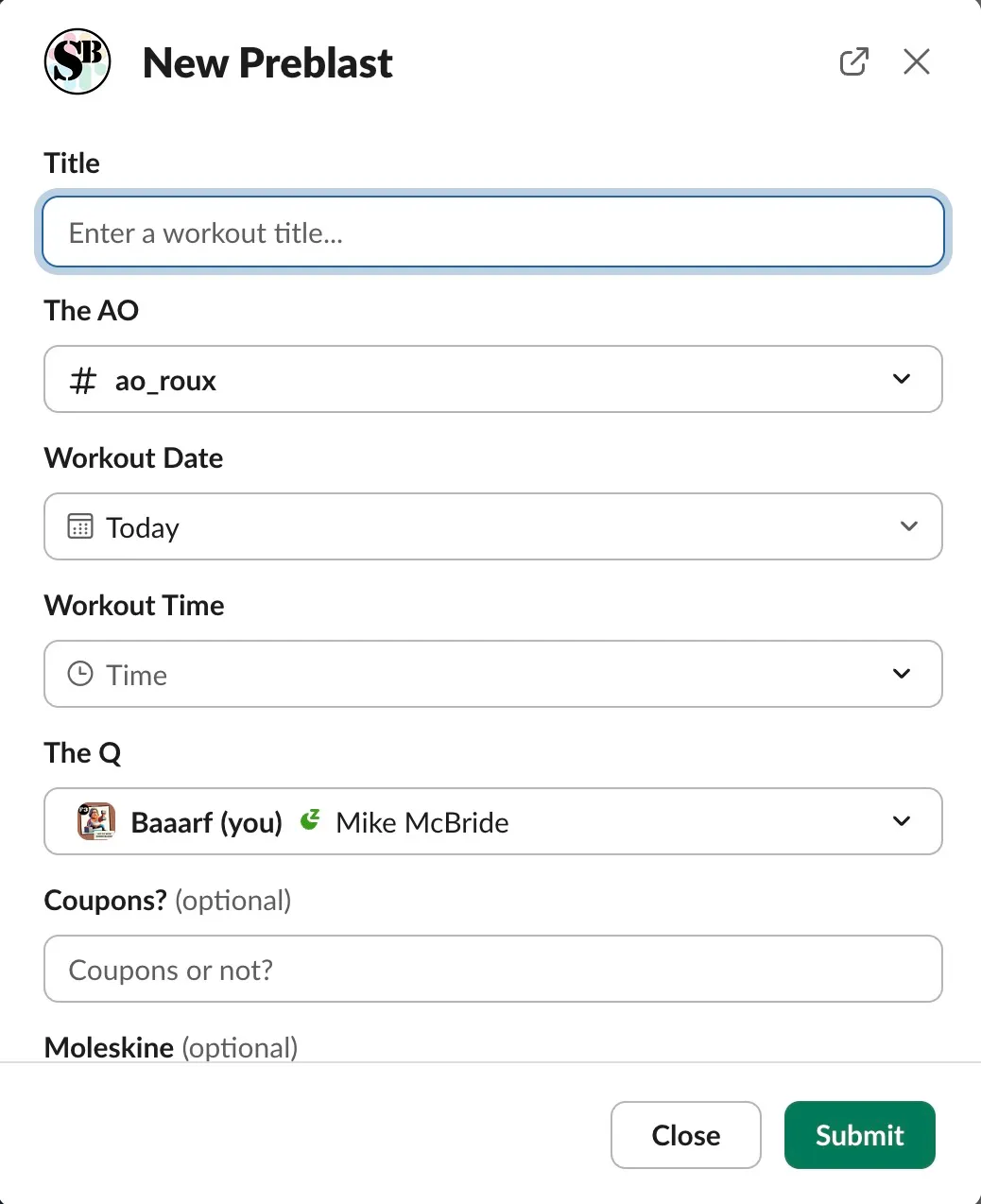The height and width of the screenshot is (1204, 981).
Task: Click the Time placeholder text
Action: click(x=136, y=674)
